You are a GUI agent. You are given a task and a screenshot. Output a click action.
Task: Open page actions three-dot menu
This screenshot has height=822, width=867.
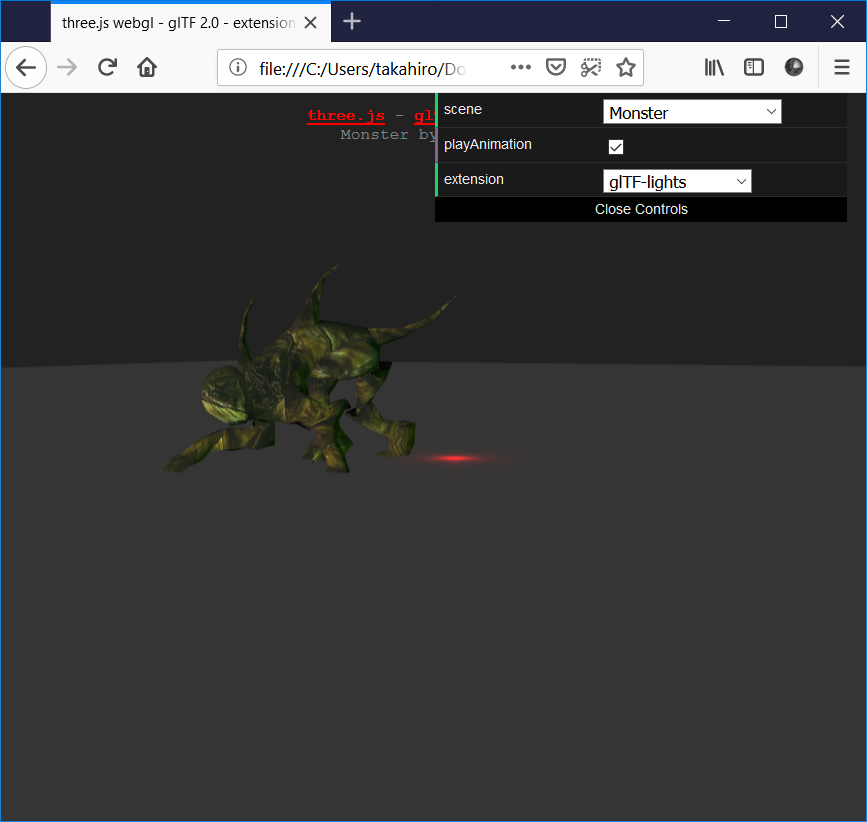(521, 67)
